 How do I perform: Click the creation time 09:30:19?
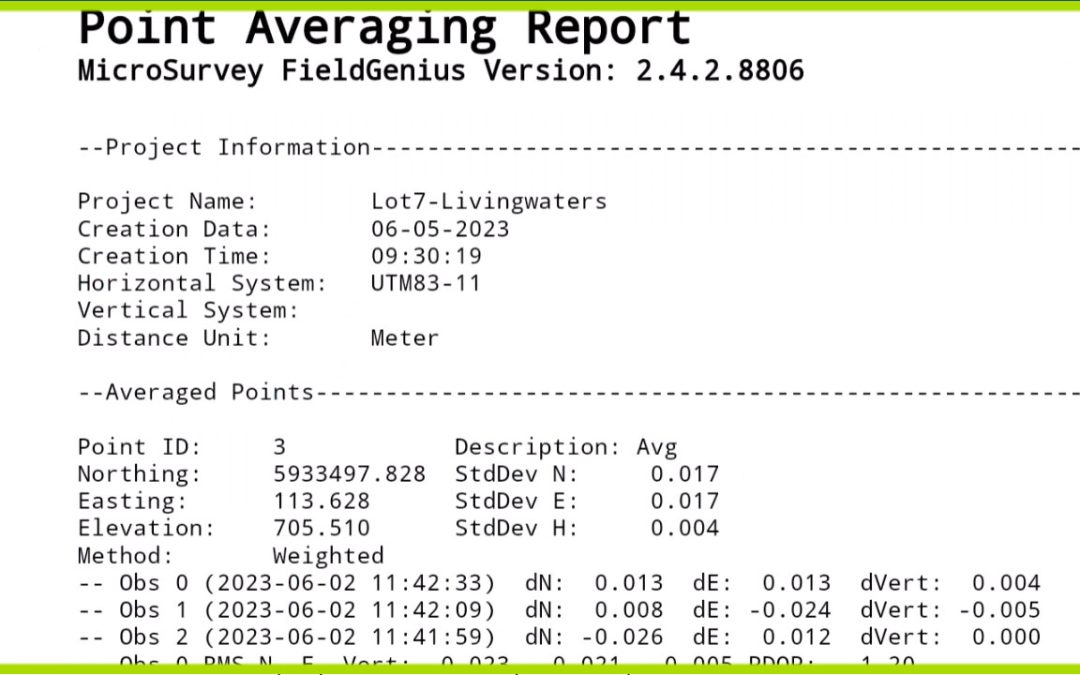tap(425, 256)
